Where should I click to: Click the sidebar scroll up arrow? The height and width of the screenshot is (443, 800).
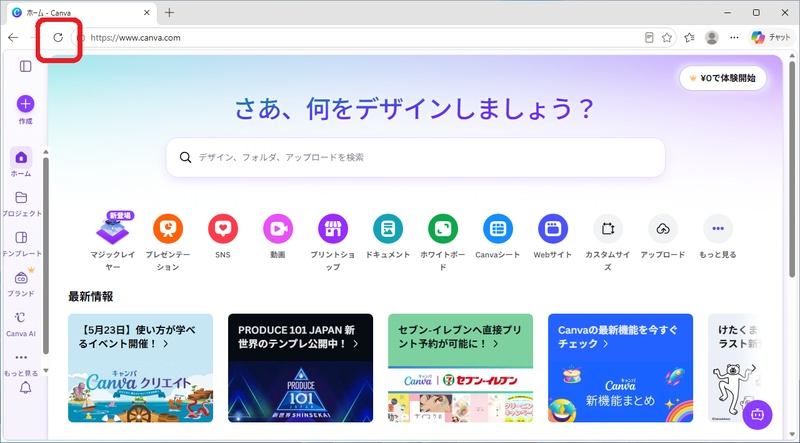click(x=46, y=152)
